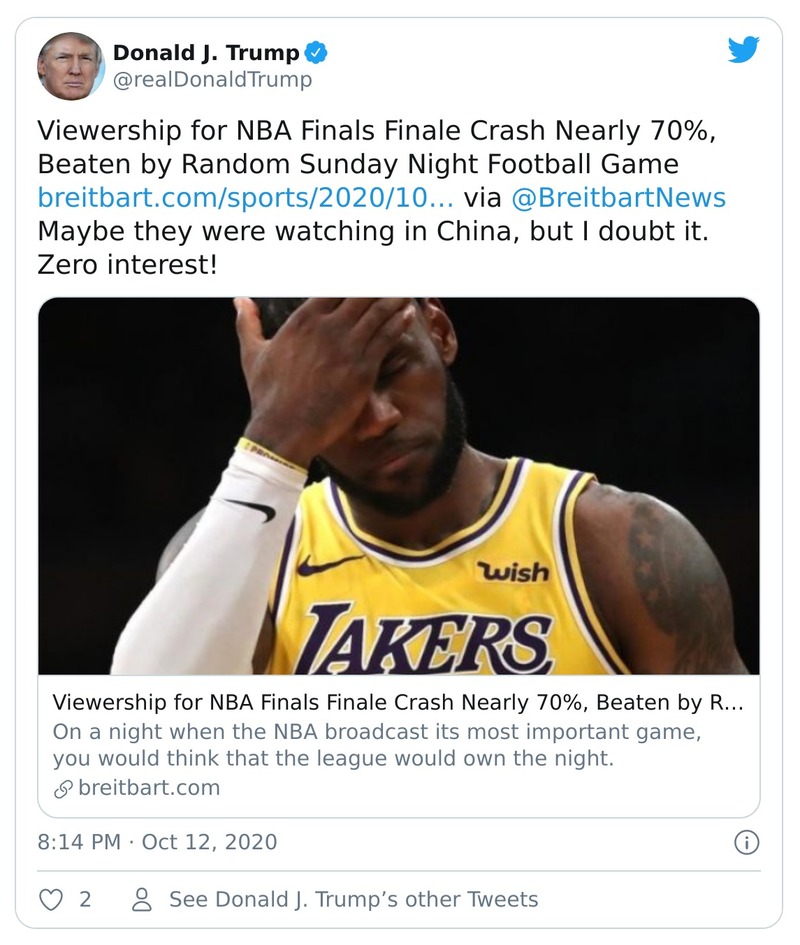This screenshot has width=800, height=945.
Task: Open the @BreitbartNews mention
Action: tap(618, 197)
